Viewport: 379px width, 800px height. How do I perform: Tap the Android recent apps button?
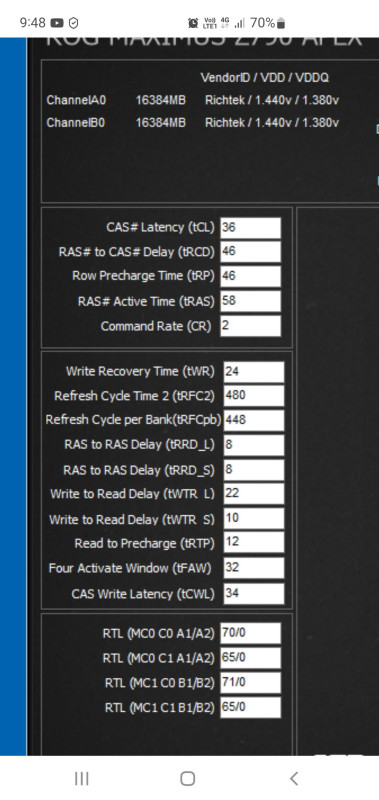(82, 778)
